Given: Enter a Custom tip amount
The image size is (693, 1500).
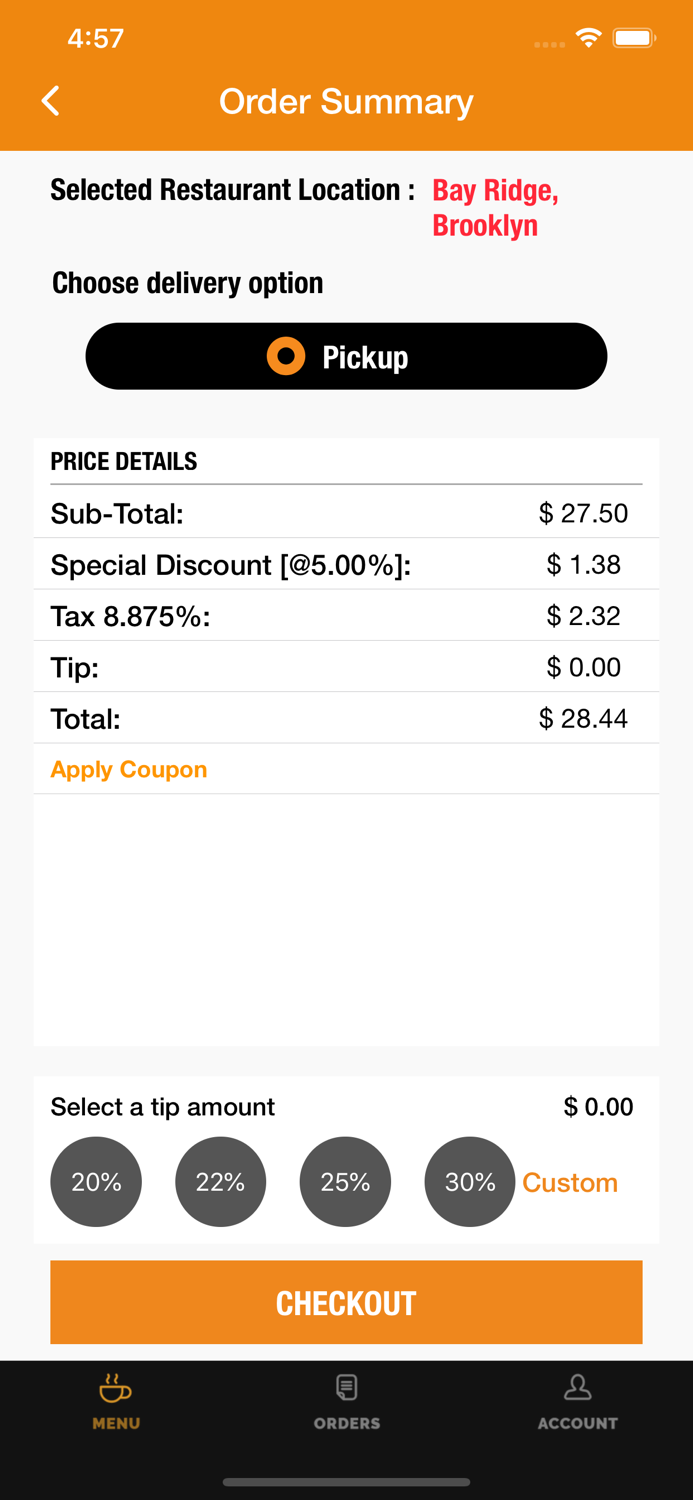Looking at the screenshot, I should [570, 1183].
